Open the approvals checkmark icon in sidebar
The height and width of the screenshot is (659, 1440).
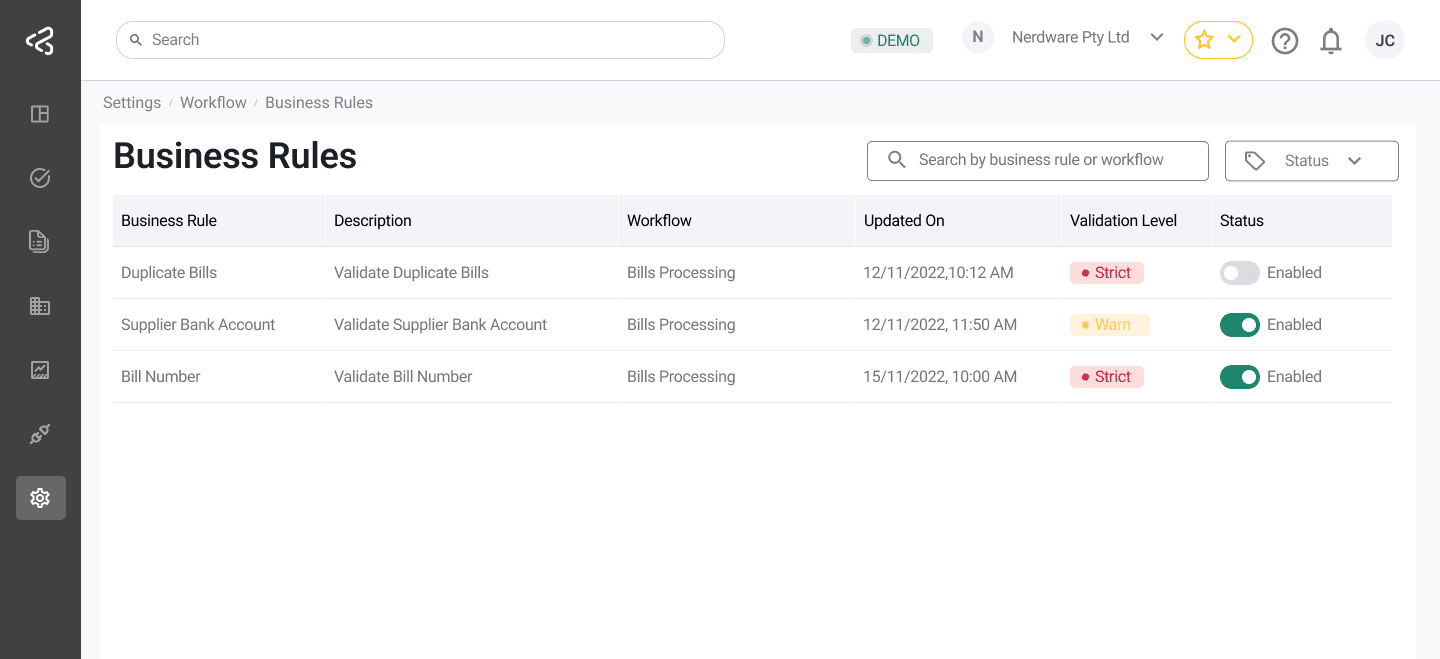click(40, 177)
